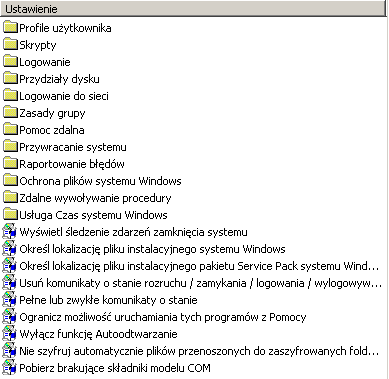Select the Zasady grupy folder icon
The image size is (389, 379).
[10, 112]
